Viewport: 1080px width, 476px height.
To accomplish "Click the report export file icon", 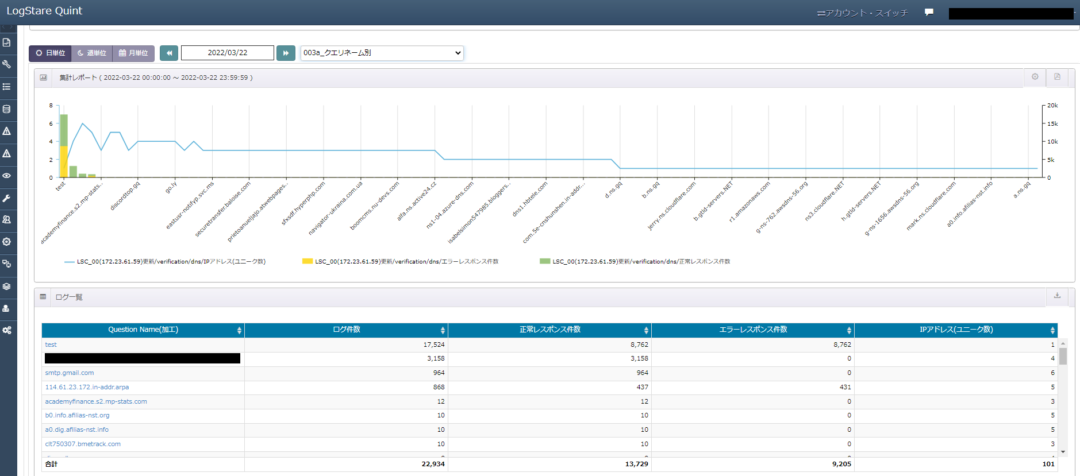I will point(1057,77).
